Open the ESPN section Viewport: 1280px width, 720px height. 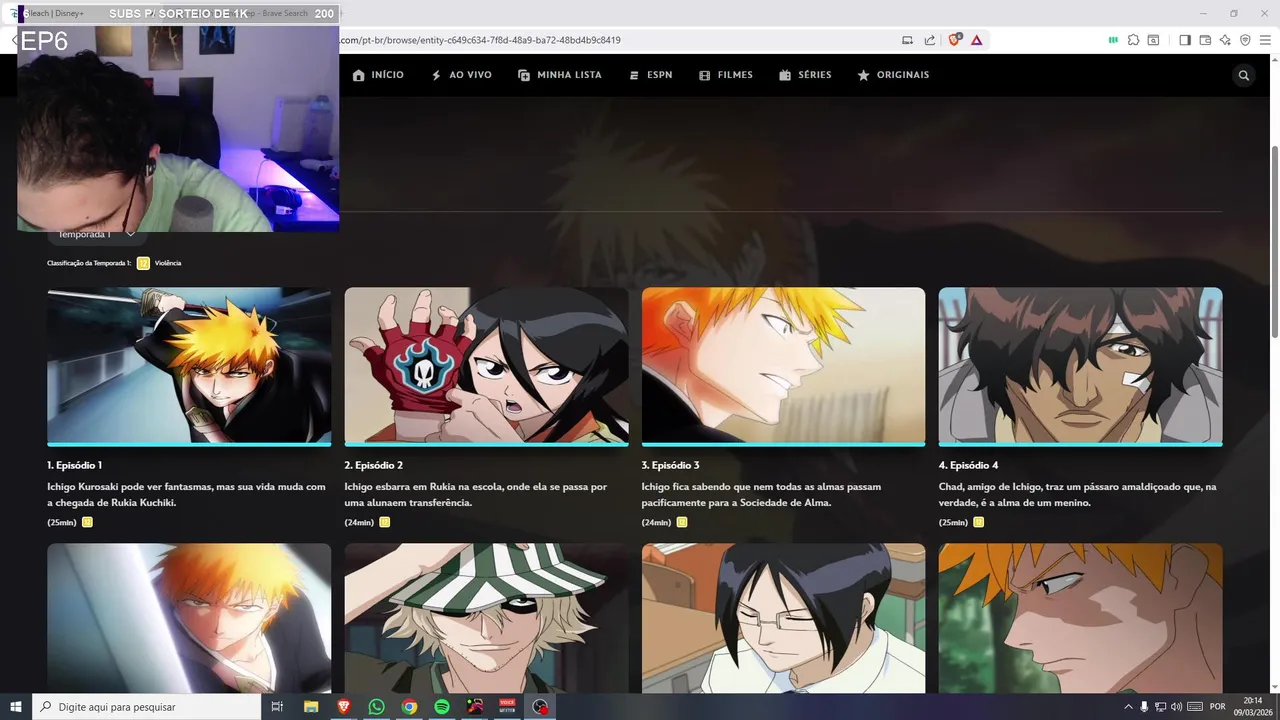(650, 75)
